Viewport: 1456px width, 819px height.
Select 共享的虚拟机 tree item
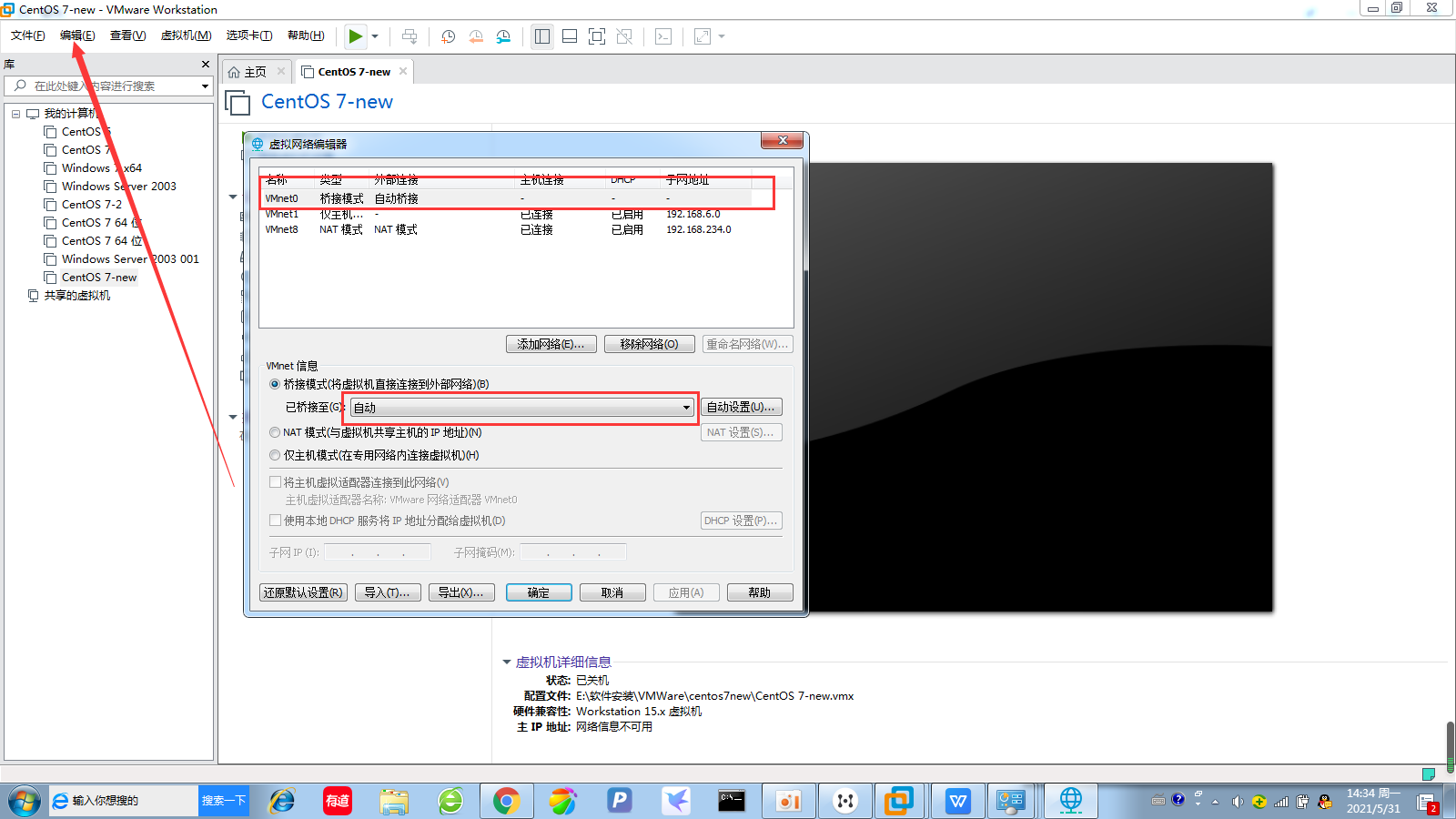point(77,295)
